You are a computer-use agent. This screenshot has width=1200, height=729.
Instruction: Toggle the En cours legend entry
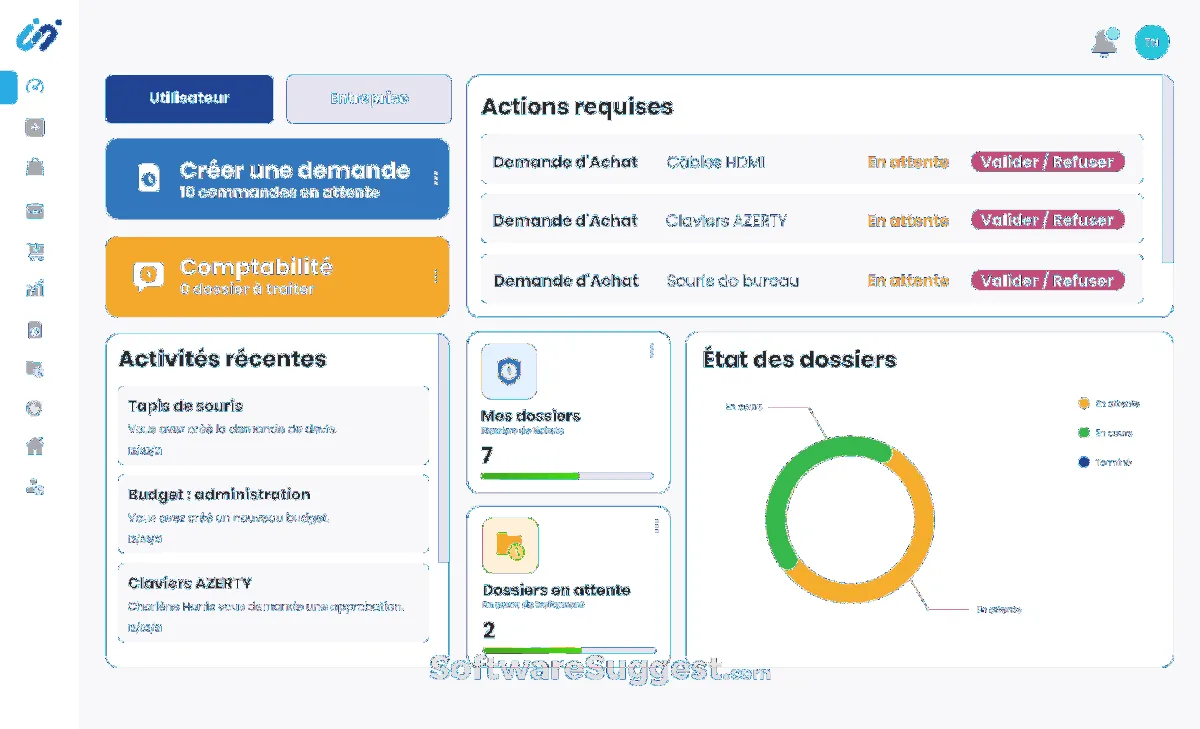pos(1105,433)
